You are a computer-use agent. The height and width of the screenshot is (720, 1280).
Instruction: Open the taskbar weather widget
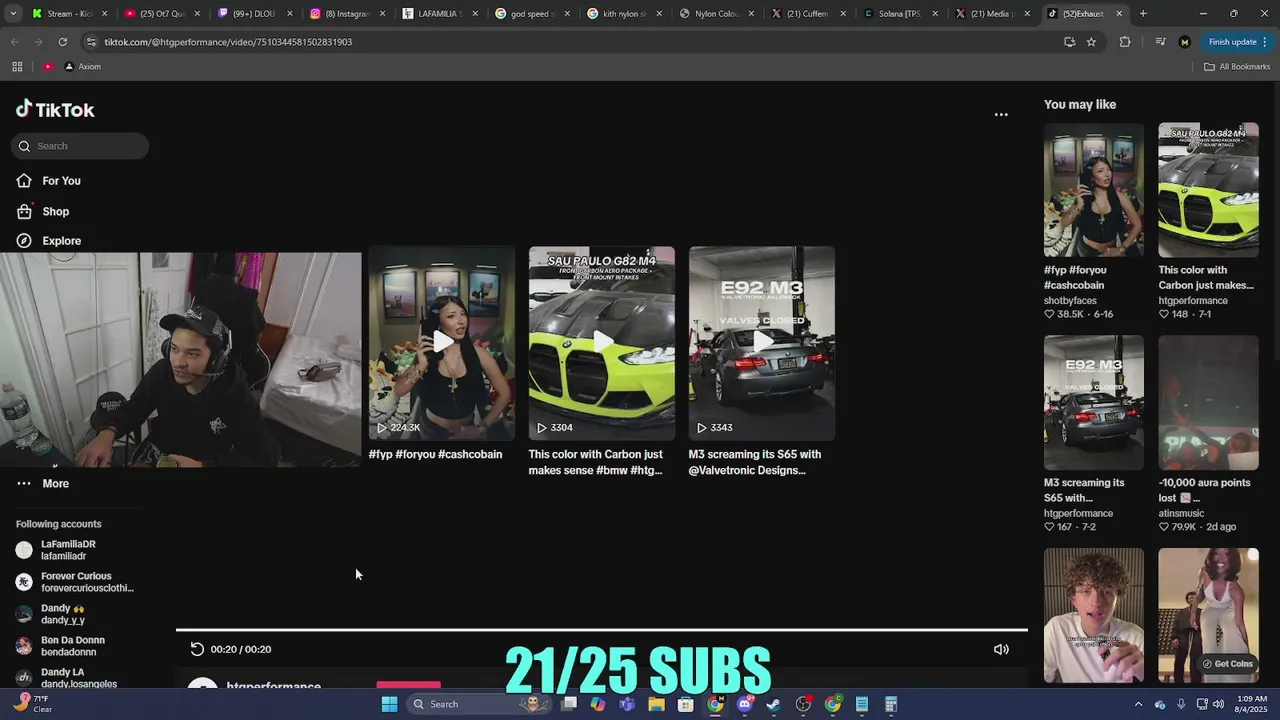pyautogui.click(x=33, y=704)
